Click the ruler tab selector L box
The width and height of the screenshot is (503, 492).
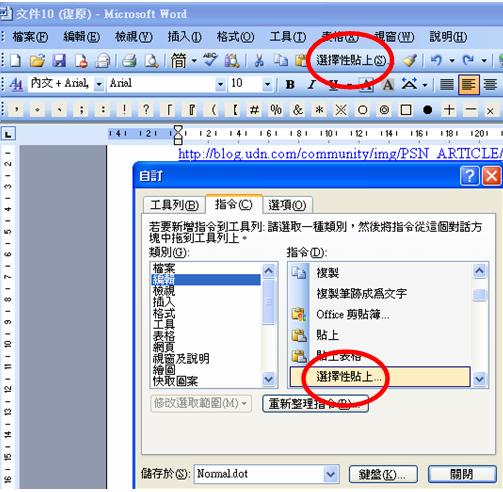[x=8, y=134]
